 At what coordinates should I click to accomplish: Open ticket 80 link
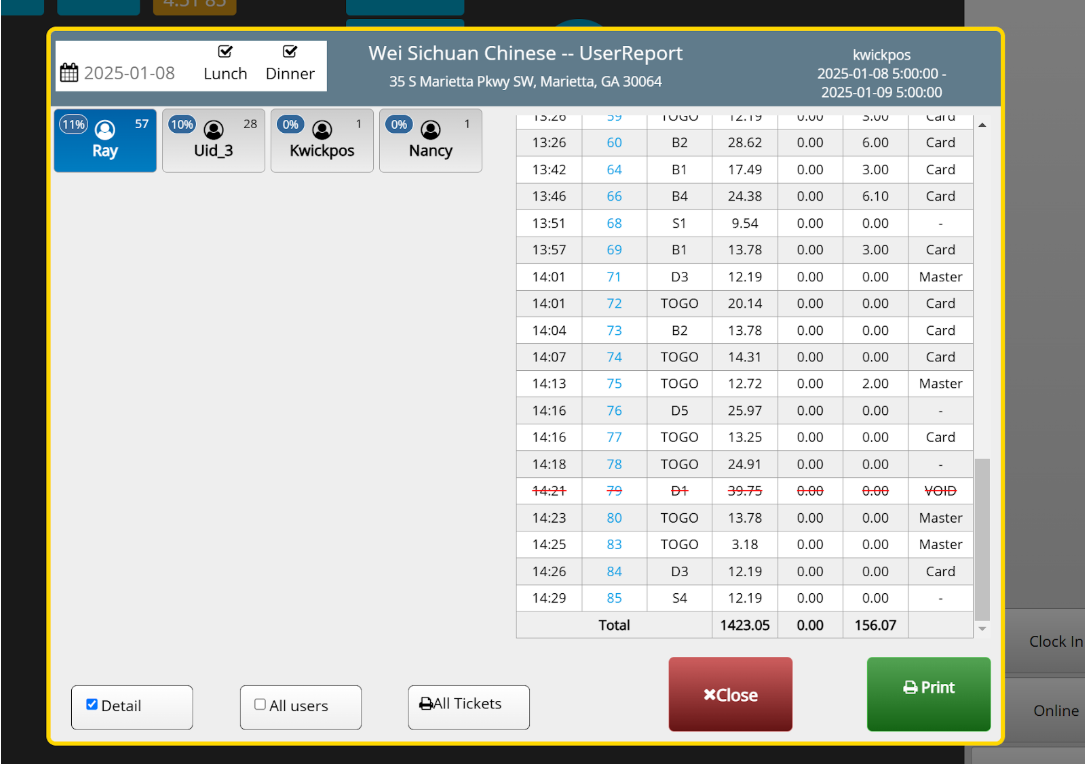coord(614,518)
